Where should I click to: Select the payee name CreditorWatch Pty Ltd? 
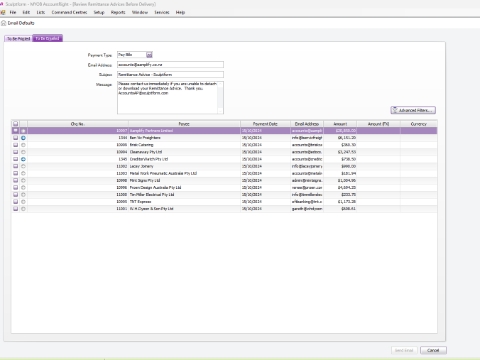point(149,159)
